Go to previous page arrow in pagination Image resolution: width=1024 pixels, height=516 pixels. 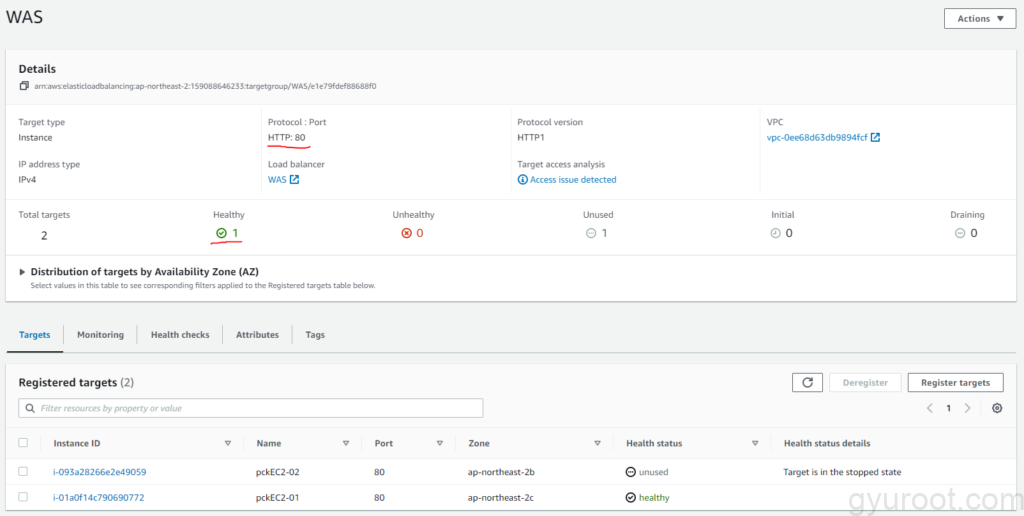point(930,408)
